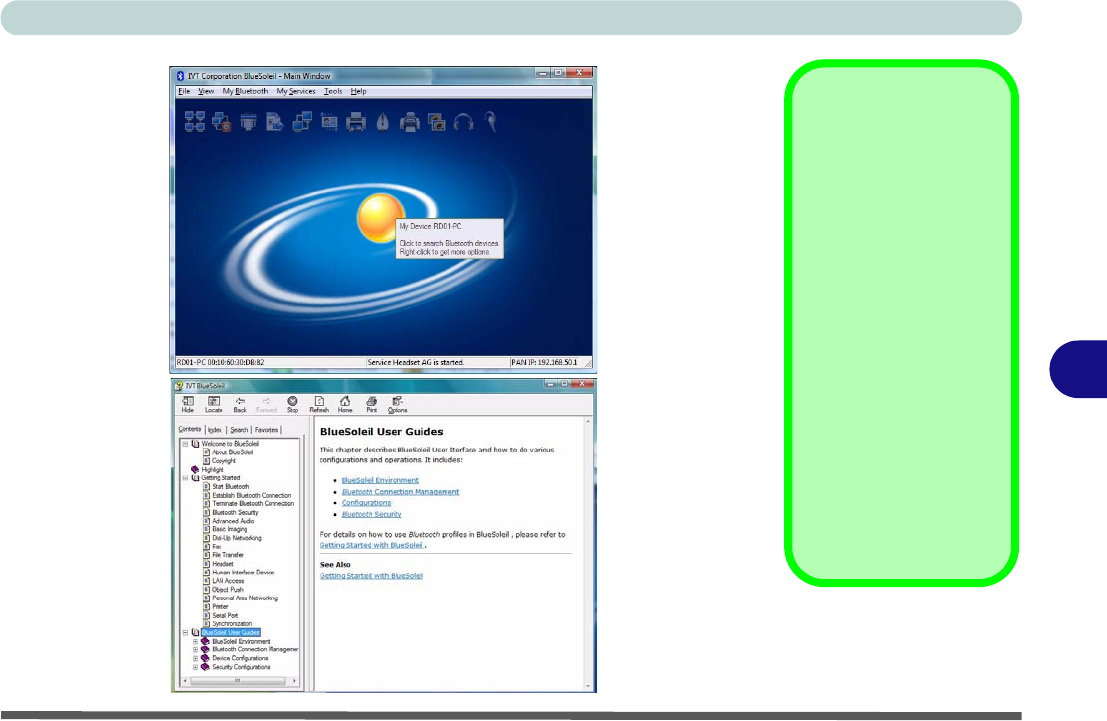The image size is (1107, 721).
Task: Click the Advanced Audio headphones icon
Action: tap(463, 121)
